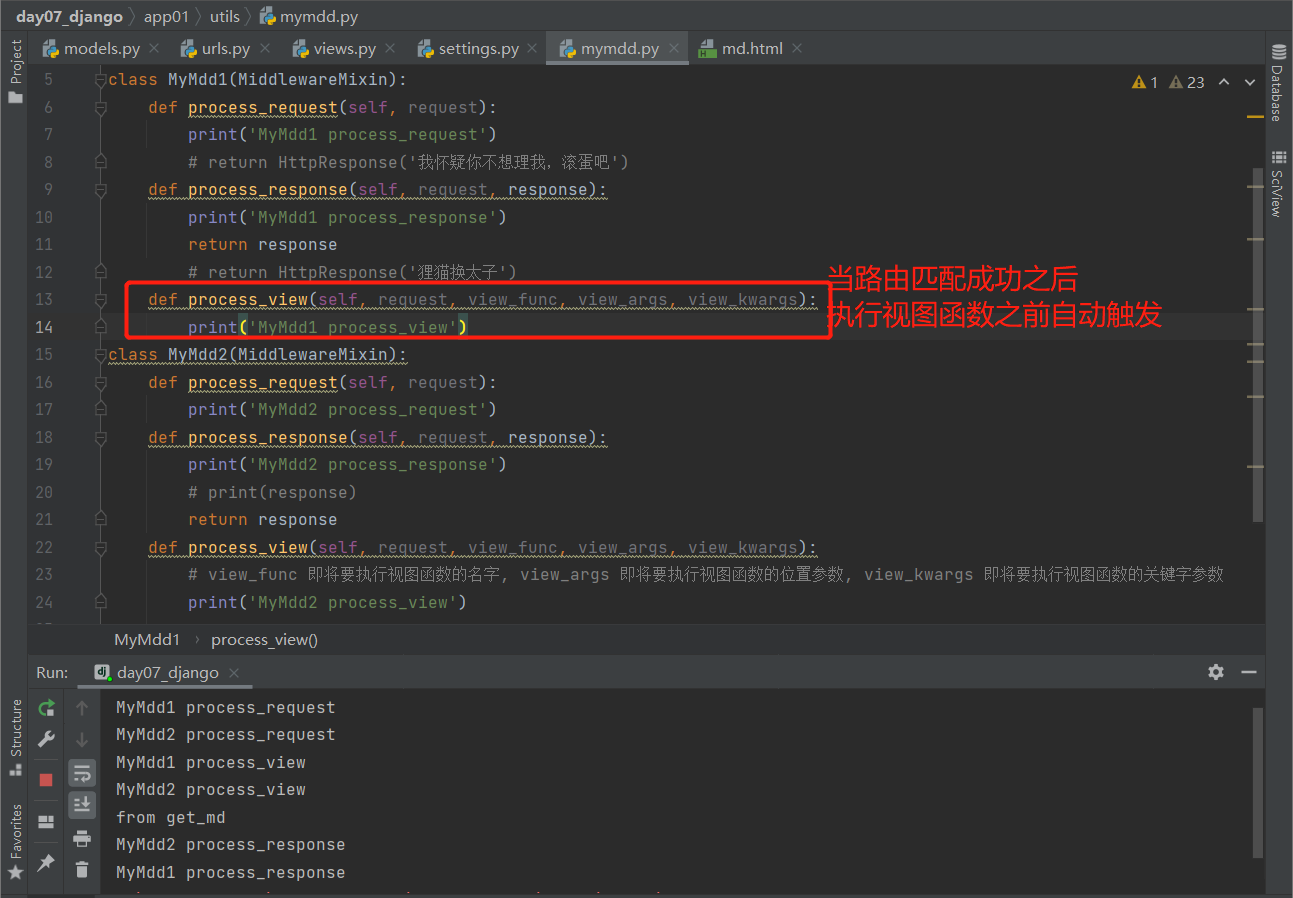
Task: Open the Favorites tool window
Action: pos(15,841)
